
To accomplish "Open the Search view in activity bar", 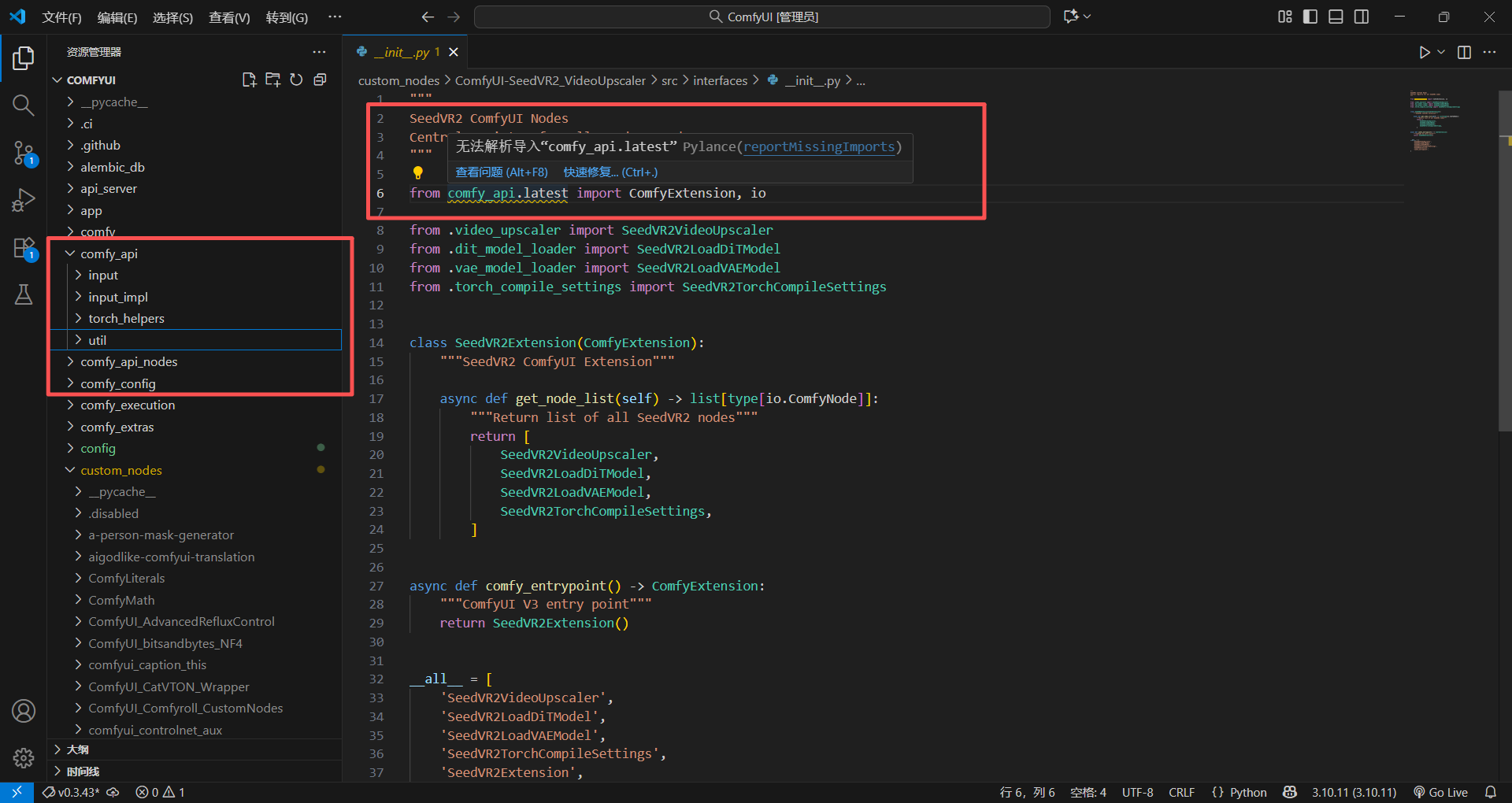I will pyautogui.click(x=24, y=105).
